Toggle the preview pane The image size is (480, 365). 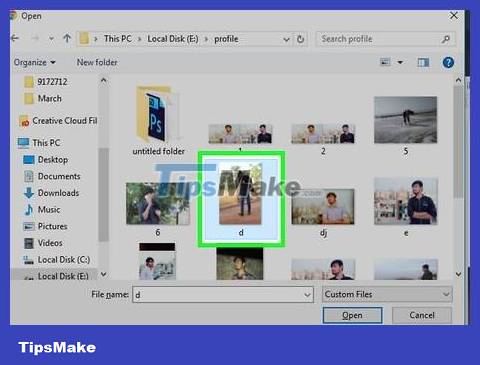[x=423, y=62]
